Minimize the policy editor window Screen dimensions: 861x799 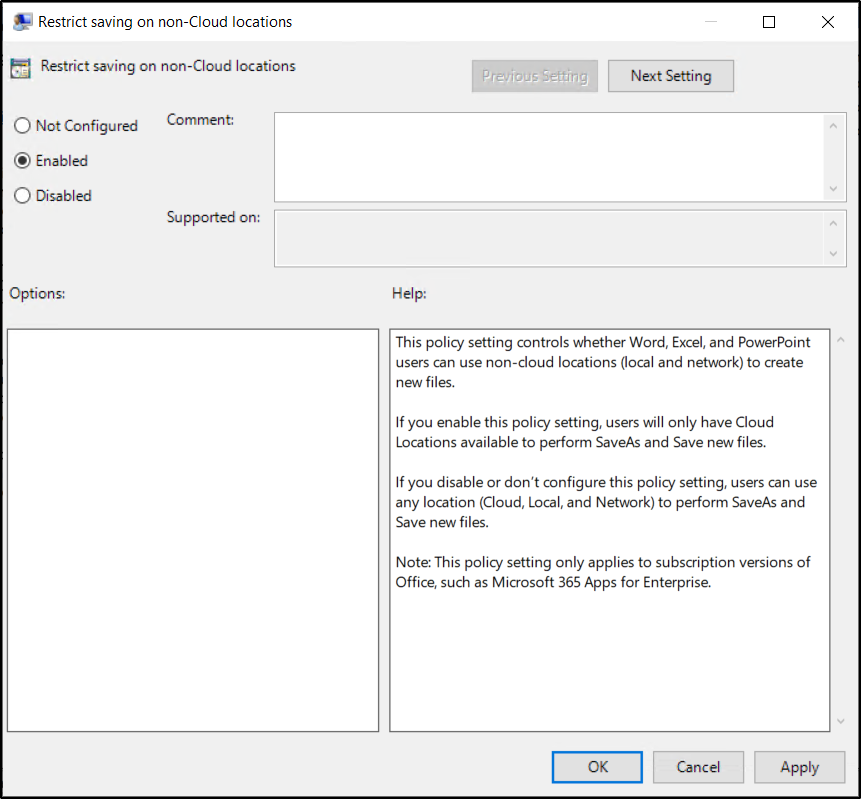coord(711,21)
